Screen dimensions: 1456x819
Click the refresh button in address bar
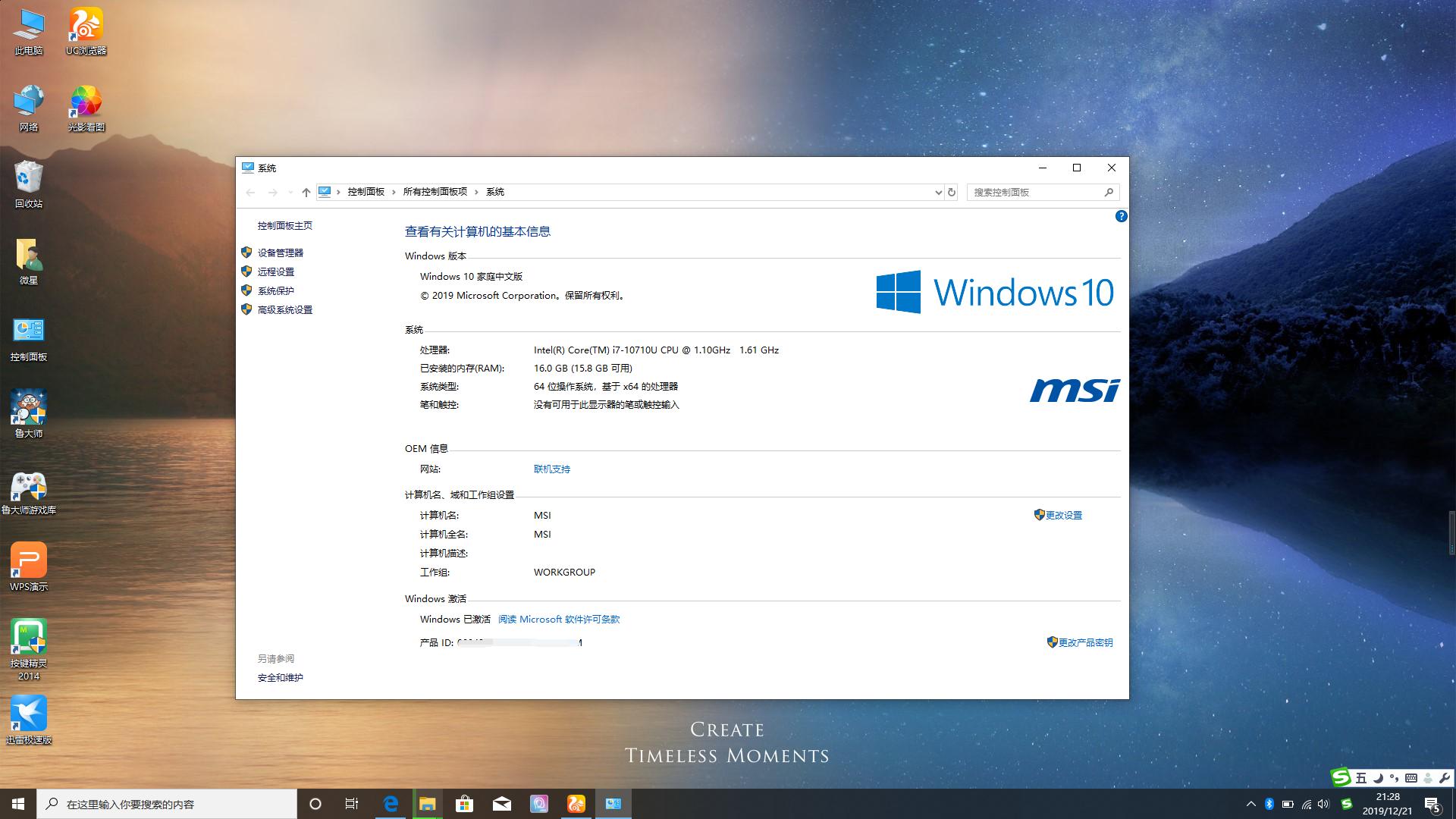[952, 193]
